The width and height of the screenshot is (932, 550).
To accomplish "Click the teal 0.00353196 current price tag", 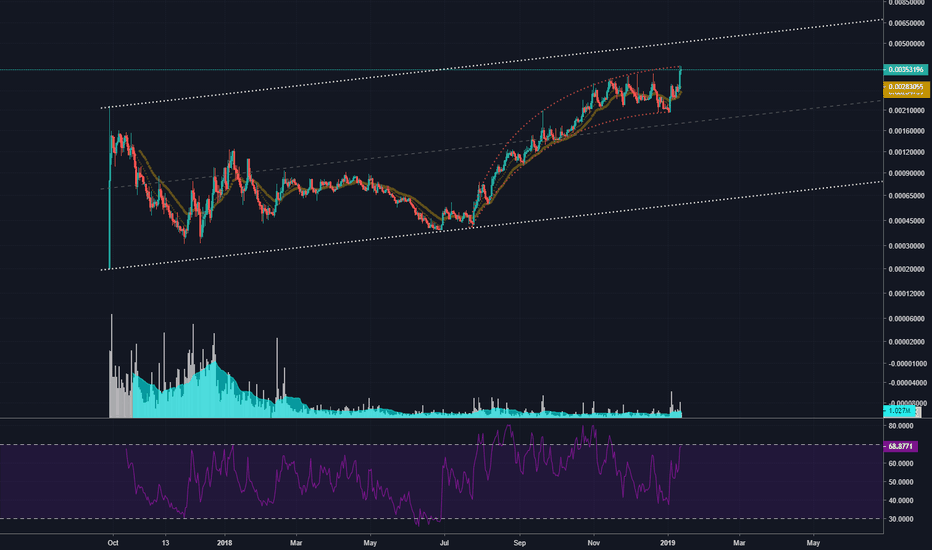I will click(x=905, y=70).
